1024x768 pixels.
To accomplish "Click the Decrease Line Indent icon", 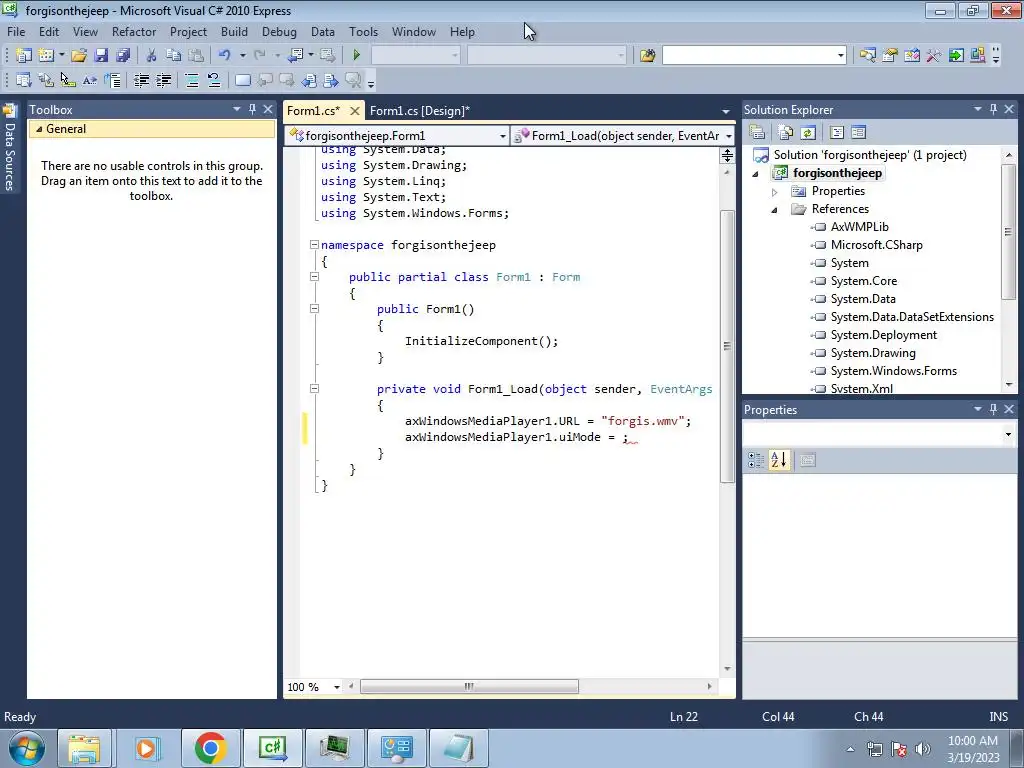I will [x=141, y=80].
